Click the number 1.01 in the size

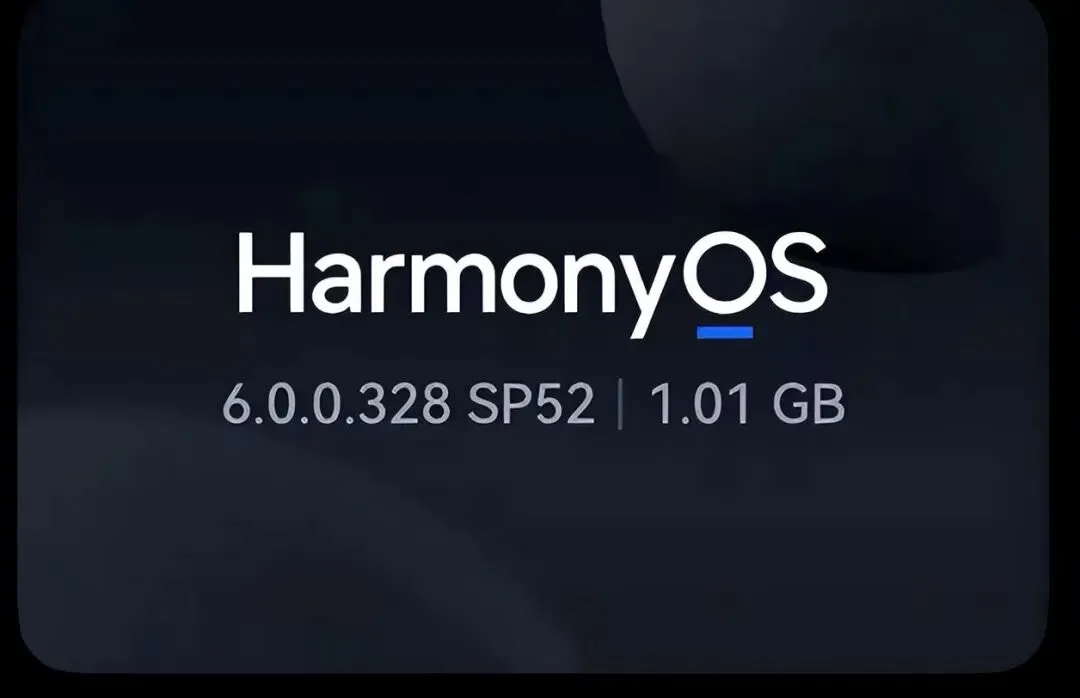coord(700,403)
